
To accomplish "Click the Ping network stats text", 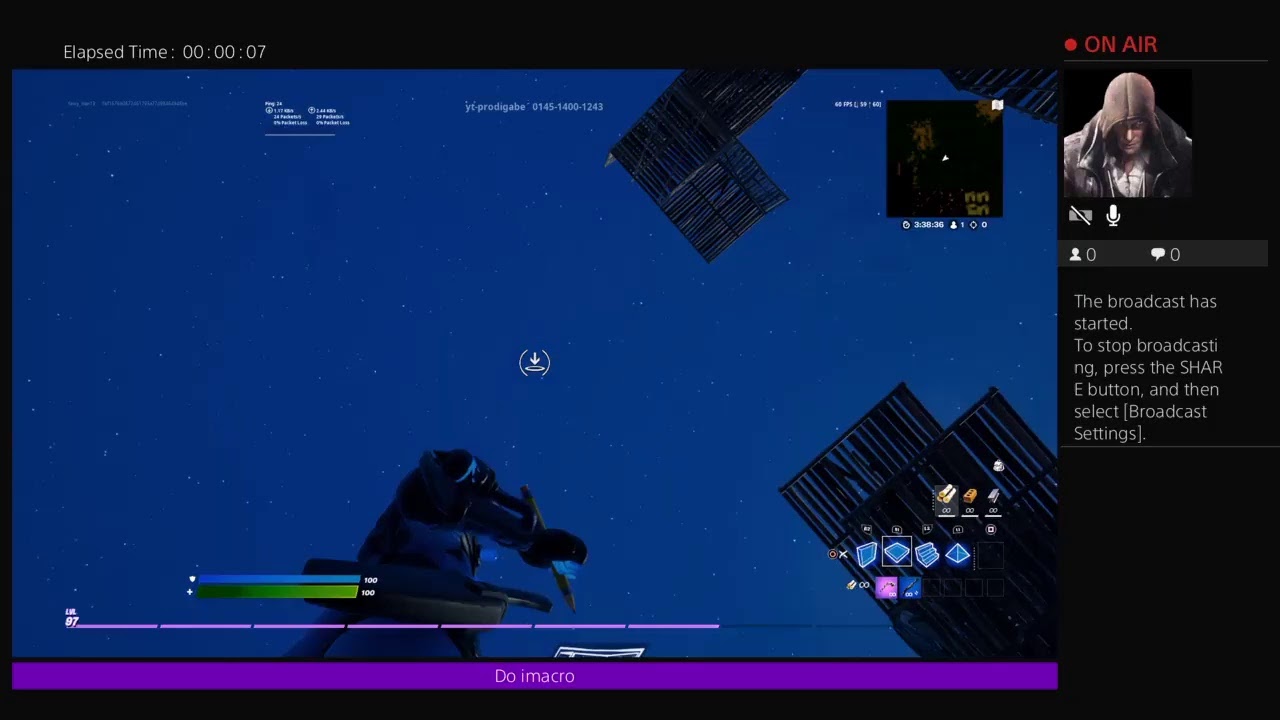I will pos(308,114).
